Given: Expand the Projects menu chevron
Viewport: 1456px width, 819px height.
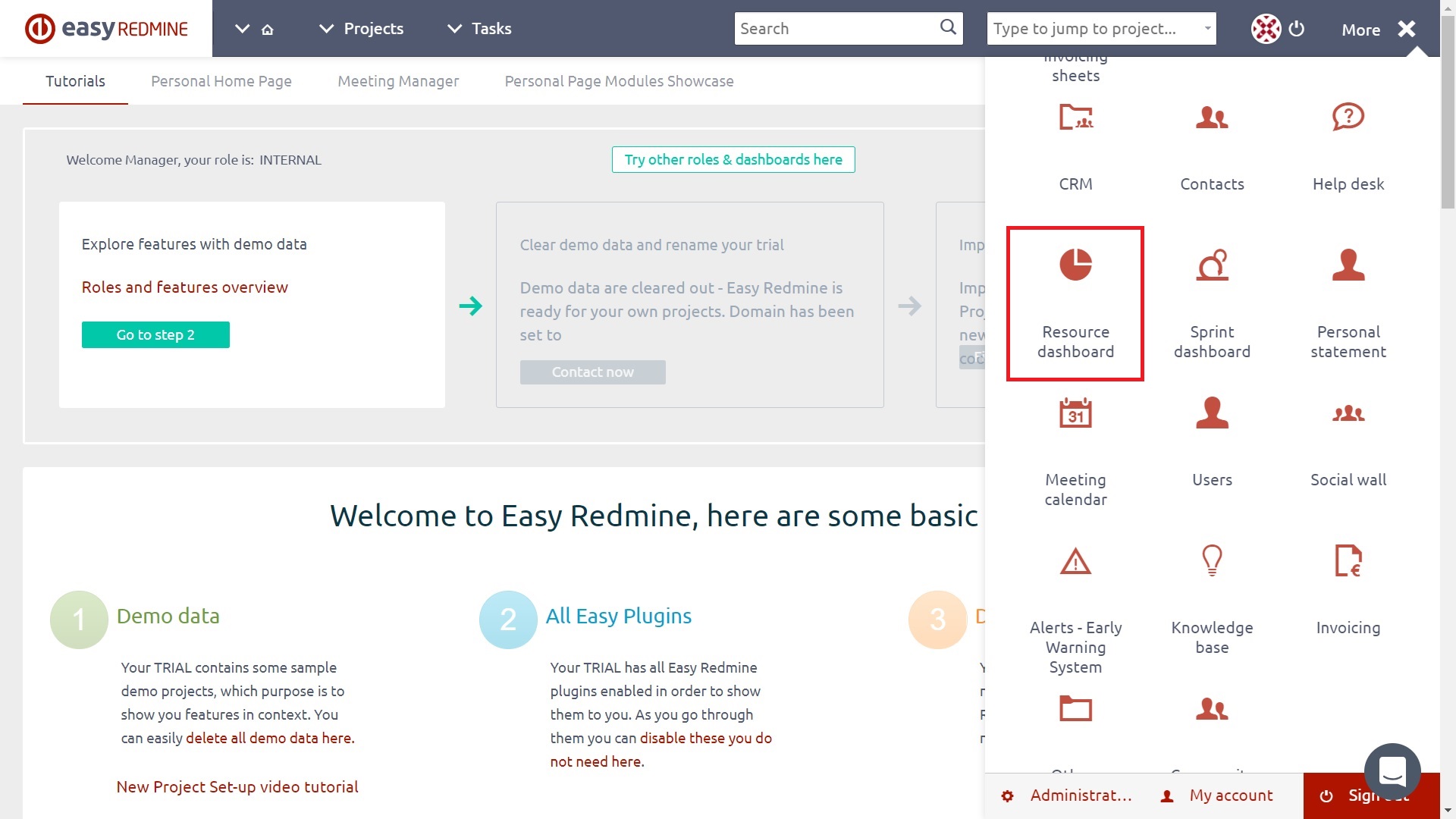Looking at the screenshot, I should [x=326, y=29].
